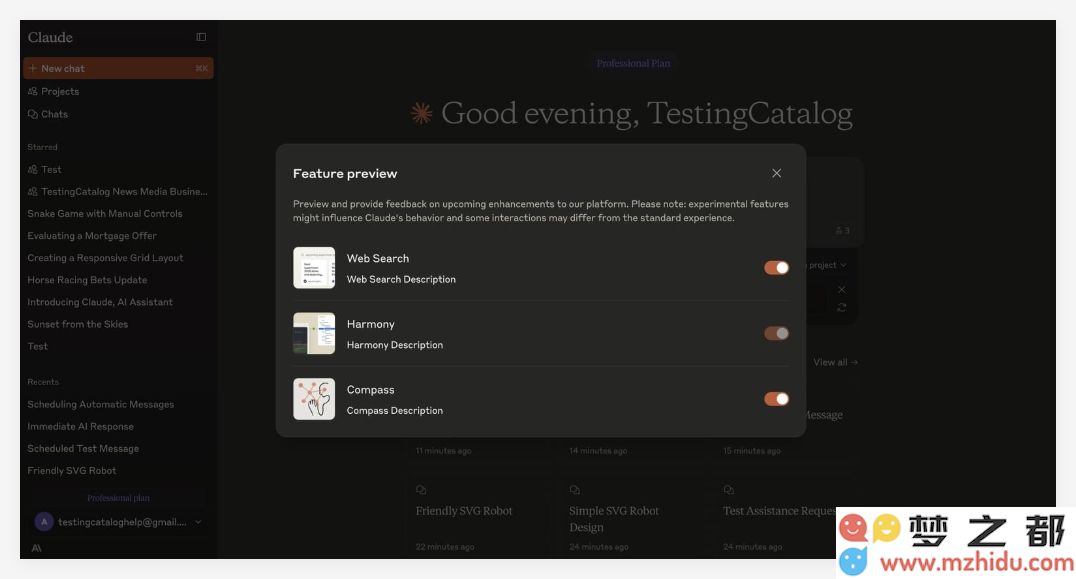
Task: Click the Projects icon in the sidebar
Action: [x=32, y=91]
